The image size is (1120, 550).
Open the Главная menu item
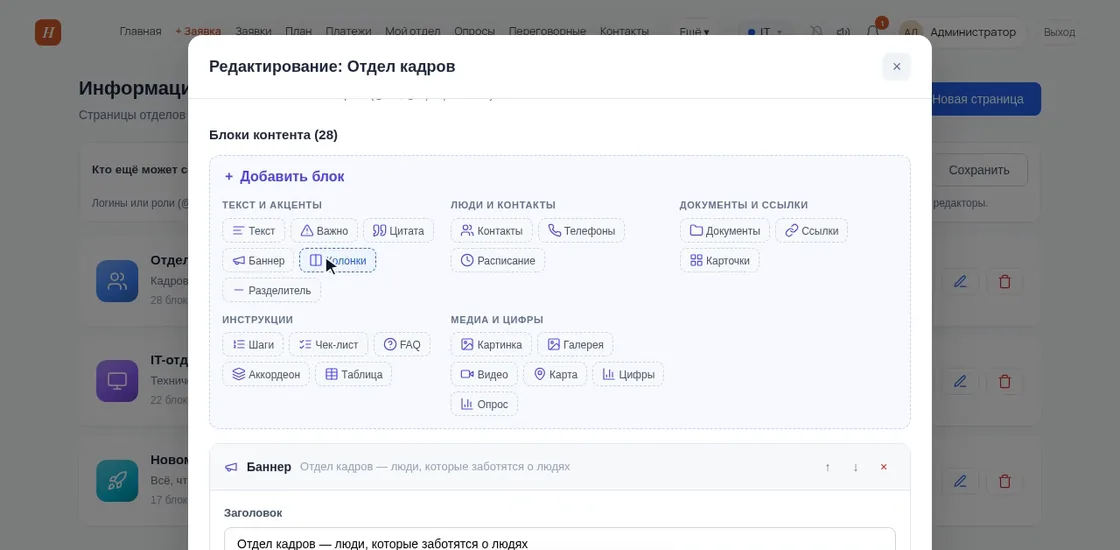click(140, 31)
